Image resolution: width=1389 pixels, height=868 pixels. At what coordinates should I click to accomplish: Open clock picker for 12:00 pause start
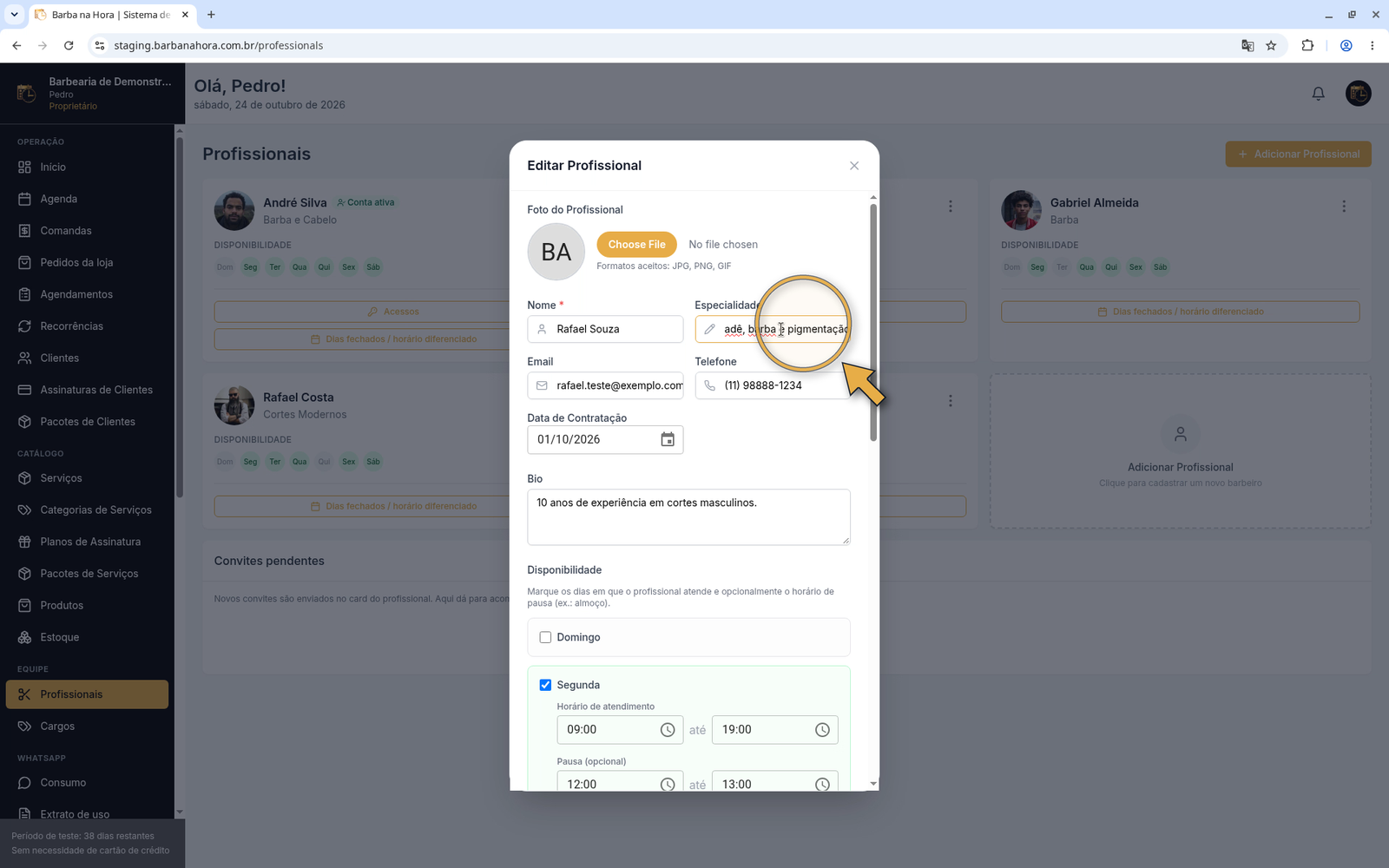668,784
